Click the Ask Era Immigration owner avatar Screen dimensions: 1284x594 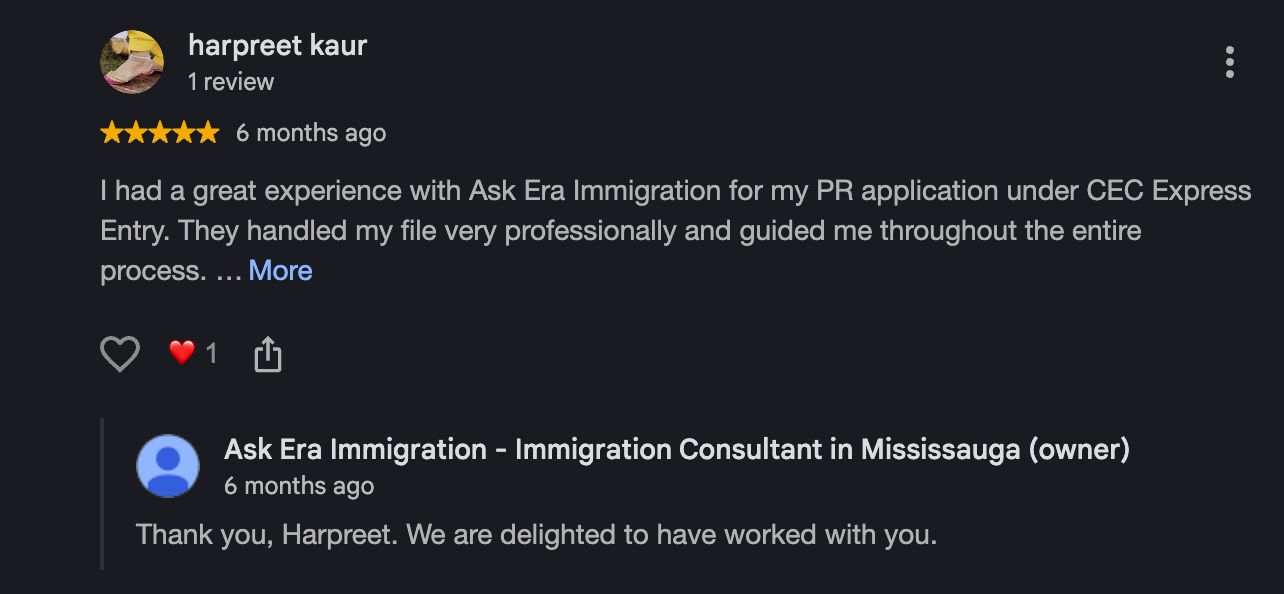(x=168, y=466)
